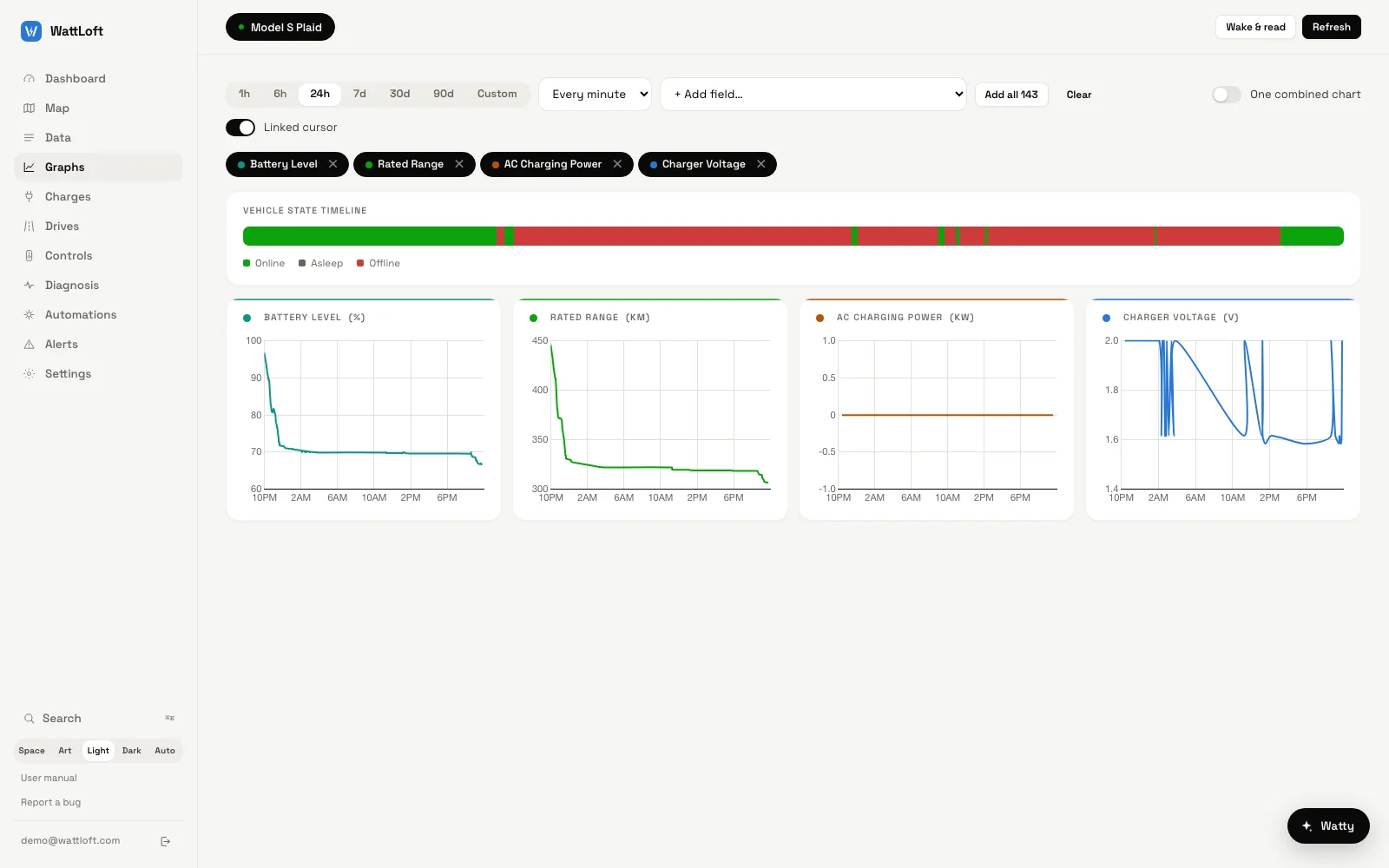Enable One combined chart switch

point(1227,95)
